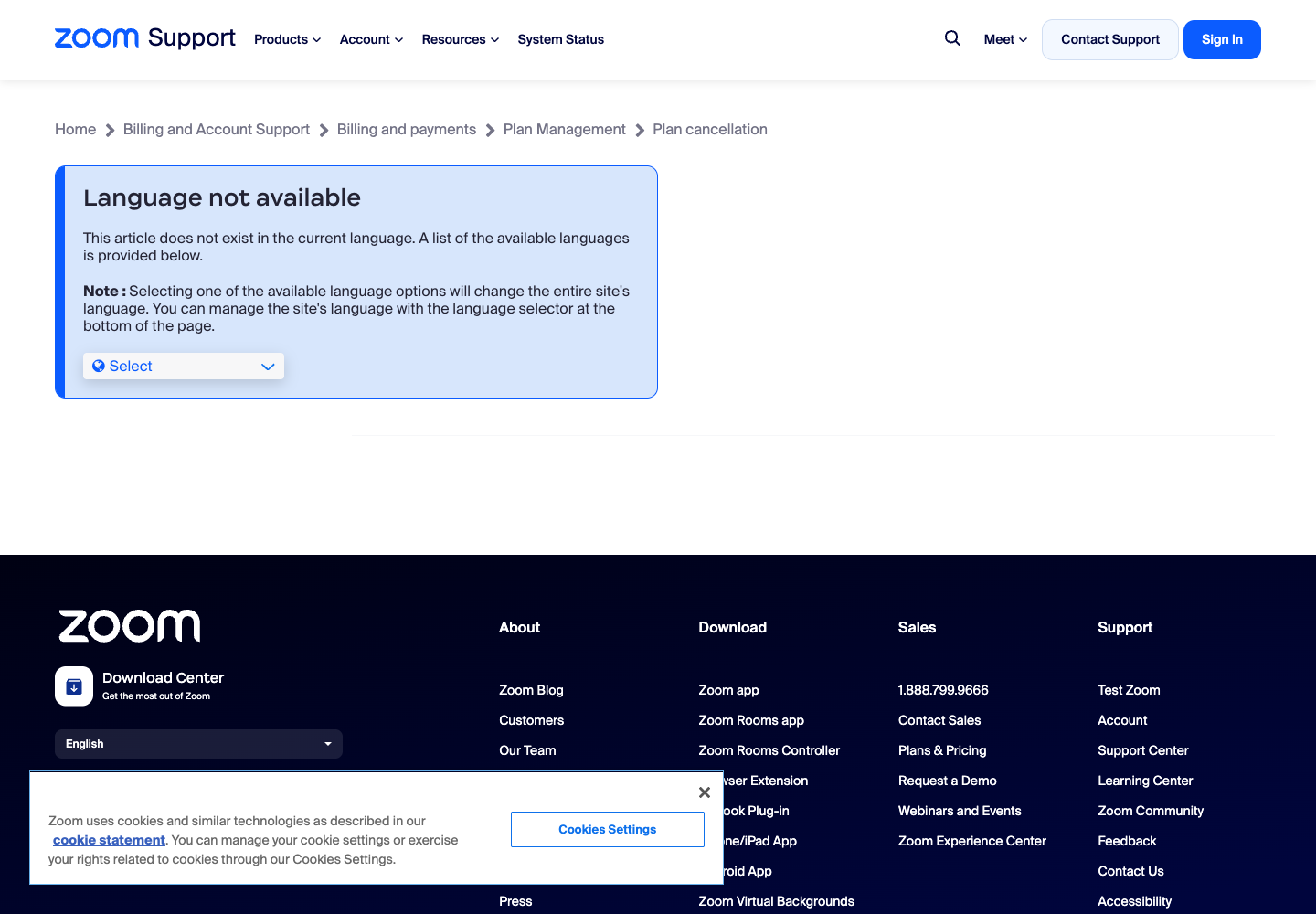This screenshot has width=1316, height=914.
Task: Open Zoom Blog footer link
Action: [531, 690]
